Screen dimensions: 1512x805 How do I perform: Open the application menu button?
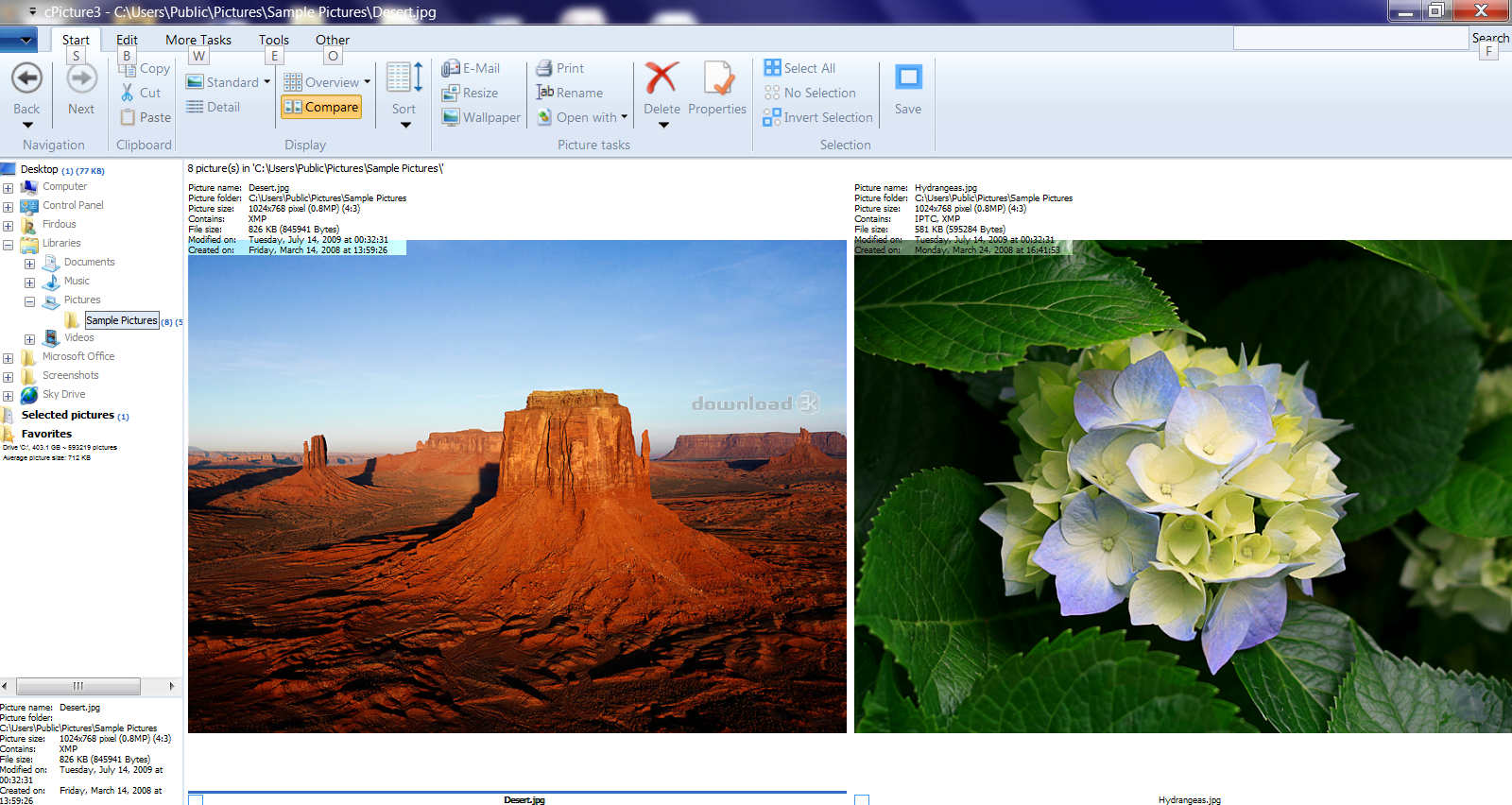19,40
